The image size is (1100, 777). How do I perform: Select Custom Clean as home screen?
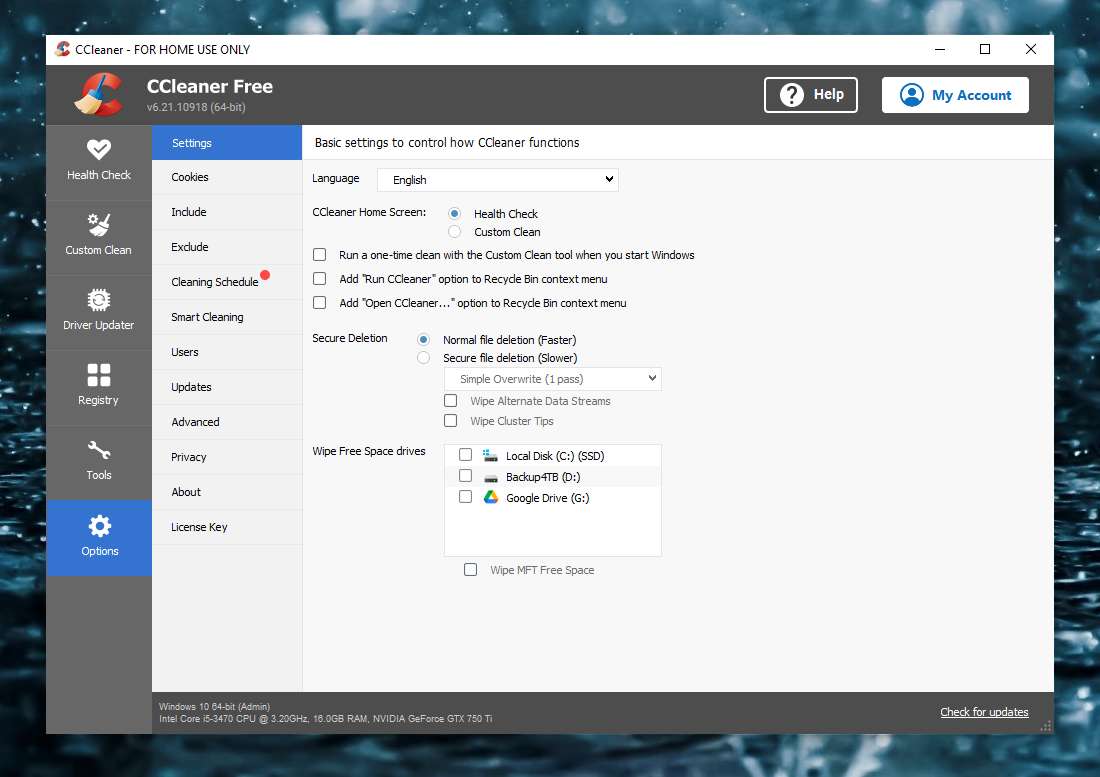(455, 231)
